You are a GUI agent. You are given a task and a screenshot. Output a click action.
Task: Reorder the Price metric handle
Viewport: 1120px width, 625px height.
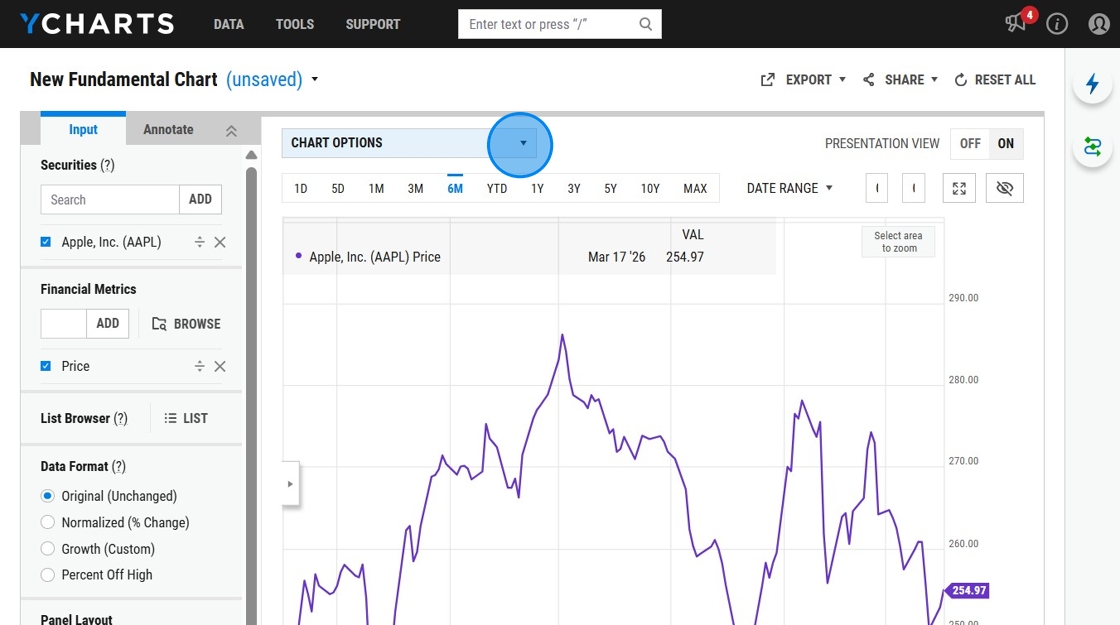click(x=199, y=366)
